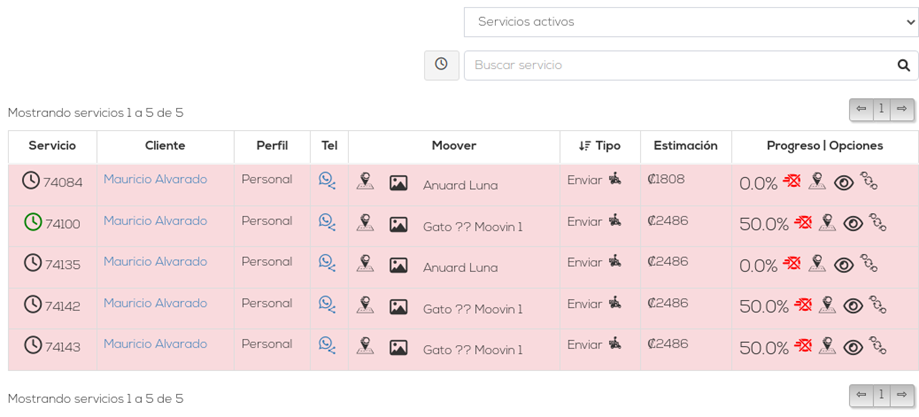The height and width of the screenshot is (417, 919).
Task: Click the WhatsApp phone icon for service 74084
Action: coord(327,180)
